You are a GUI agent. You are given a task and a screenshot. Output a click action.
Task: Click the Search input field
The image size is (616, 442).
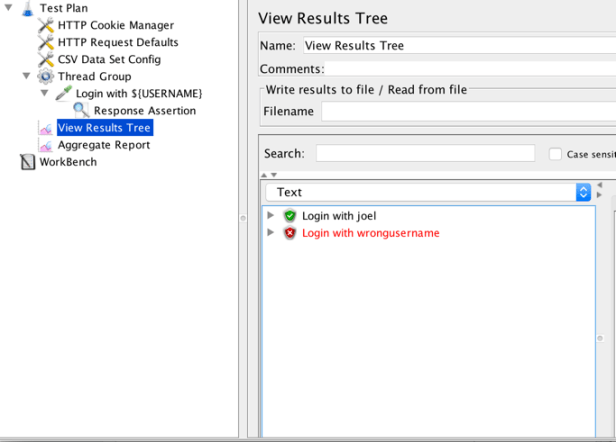[425, 153]
